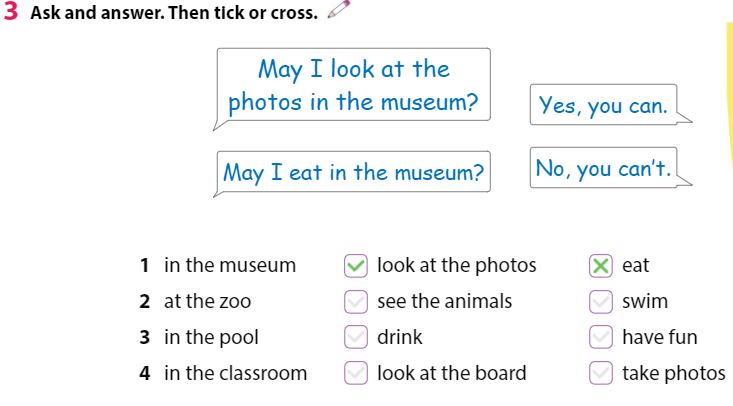Click the "May I eat in the museum?" bubble
The image size is (733, 406).
point(353,173)
